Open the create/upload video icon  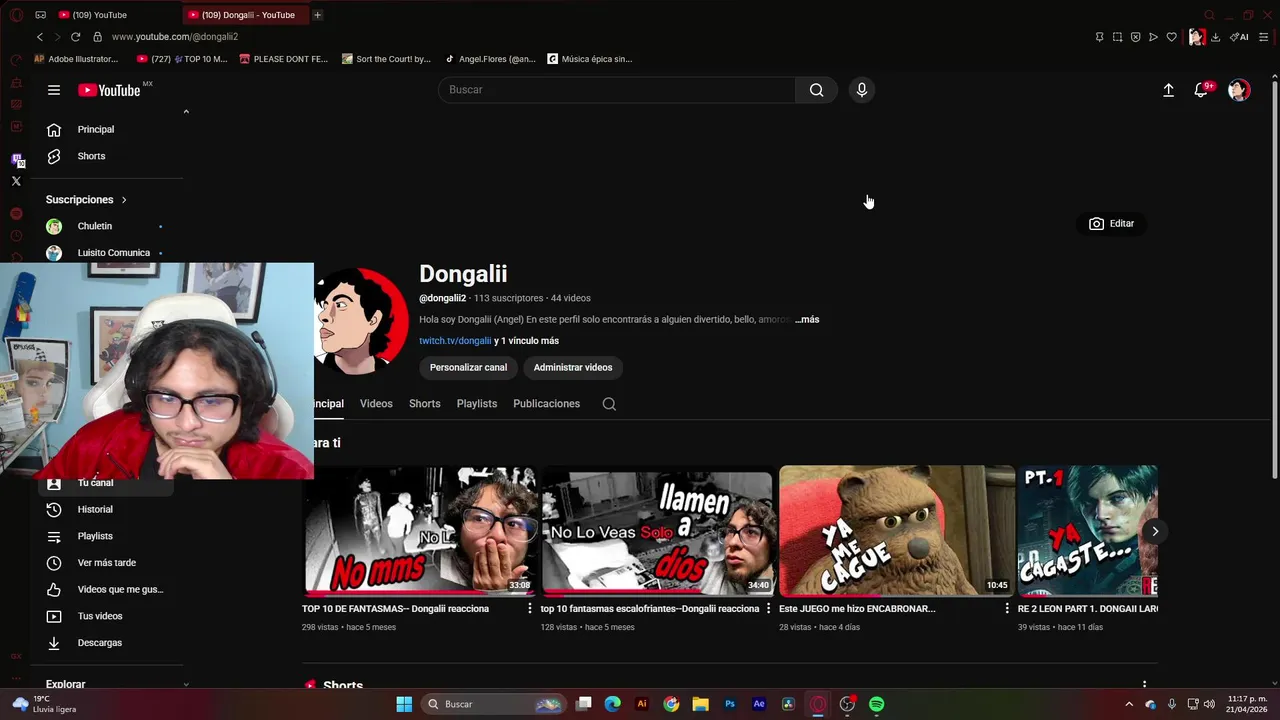1168,90
